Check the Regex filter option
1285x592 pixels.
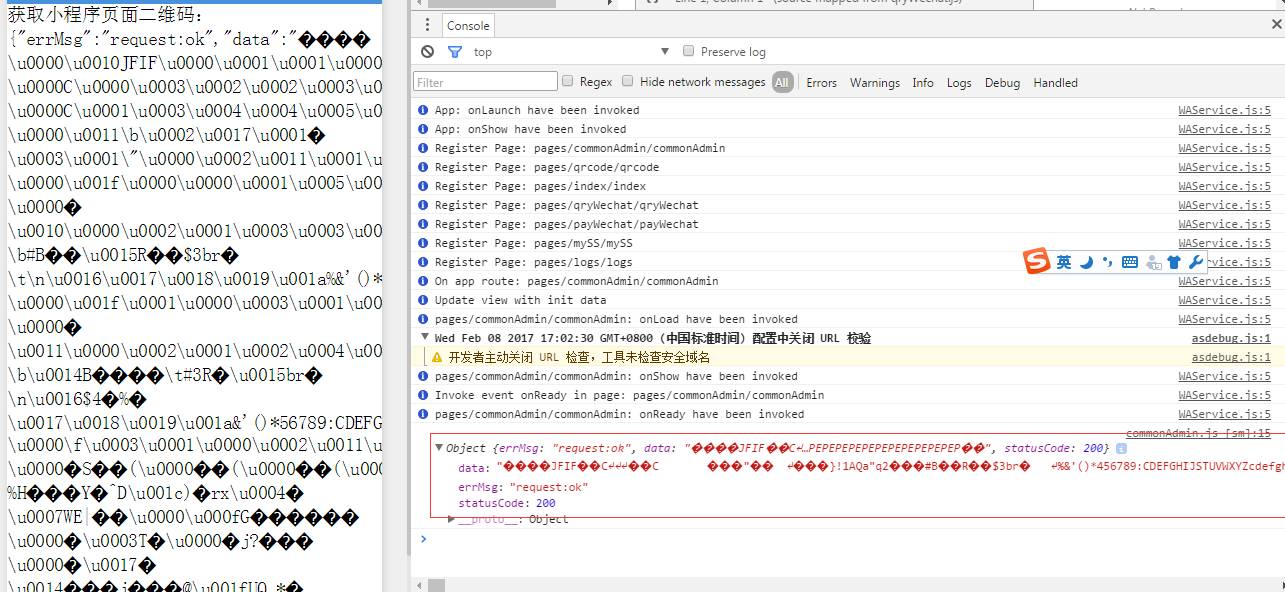tap(568, 81)
